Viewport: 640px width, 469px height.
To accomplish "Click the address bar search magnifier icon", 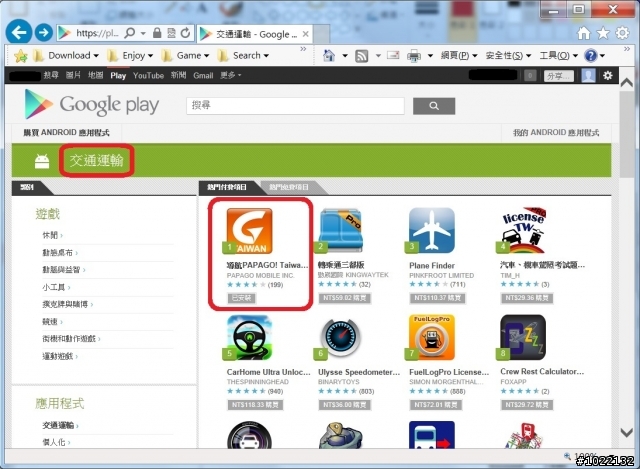I will click(x=129, y=33).
